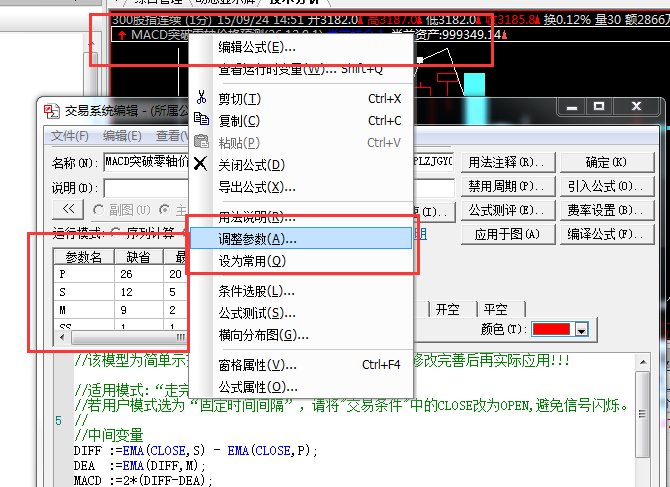Choose 设为常用 from the context menu
670x487 pixels.
click(252, 260)
